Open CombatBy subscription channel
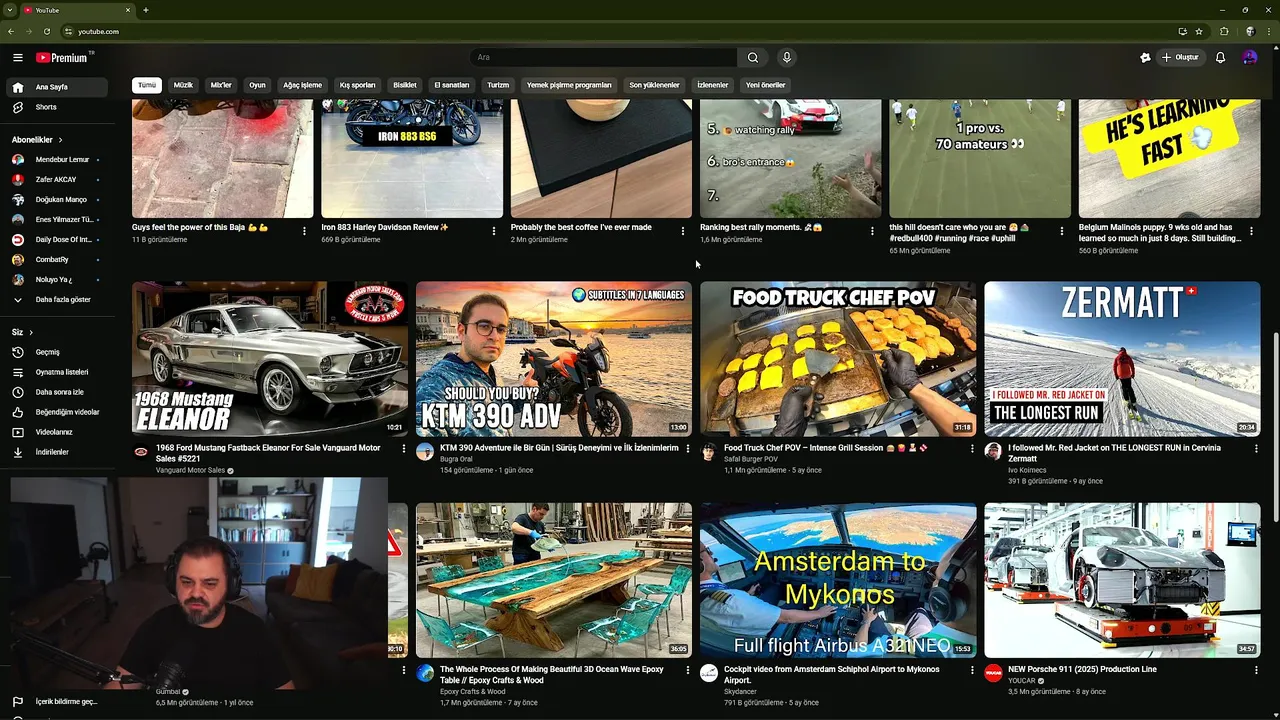Screen dimensions: 1280x720 tap(56, 260)
